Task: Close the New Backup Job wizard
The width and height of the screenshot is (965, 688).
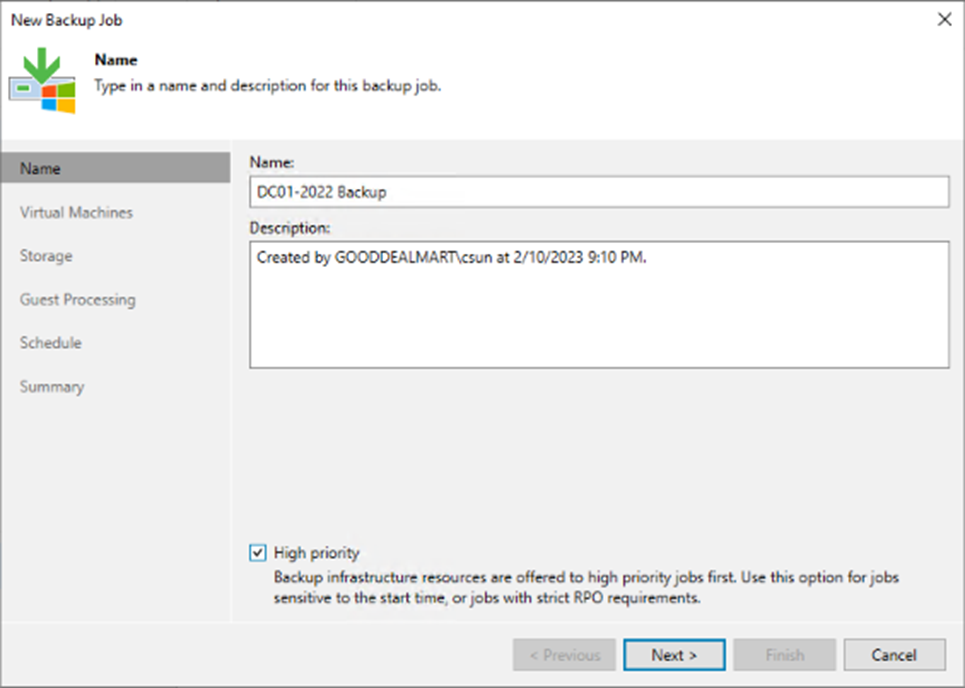Action: pyautogui.click(x=943, y=19)
